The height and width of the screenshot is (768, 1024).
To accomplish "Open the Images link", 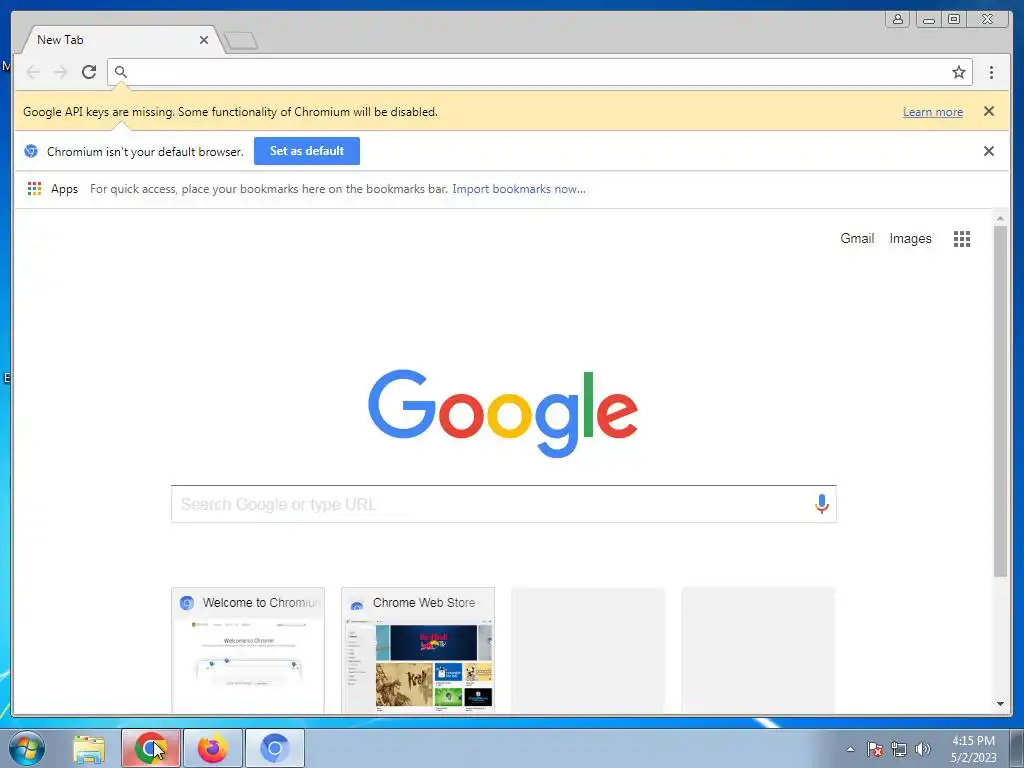I will (910, 238).
